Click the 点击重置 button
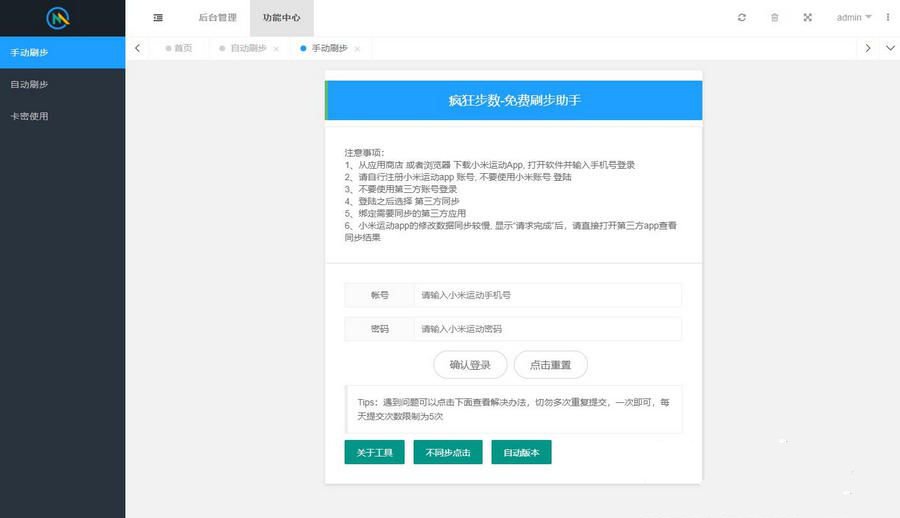 tap(550, 365)
